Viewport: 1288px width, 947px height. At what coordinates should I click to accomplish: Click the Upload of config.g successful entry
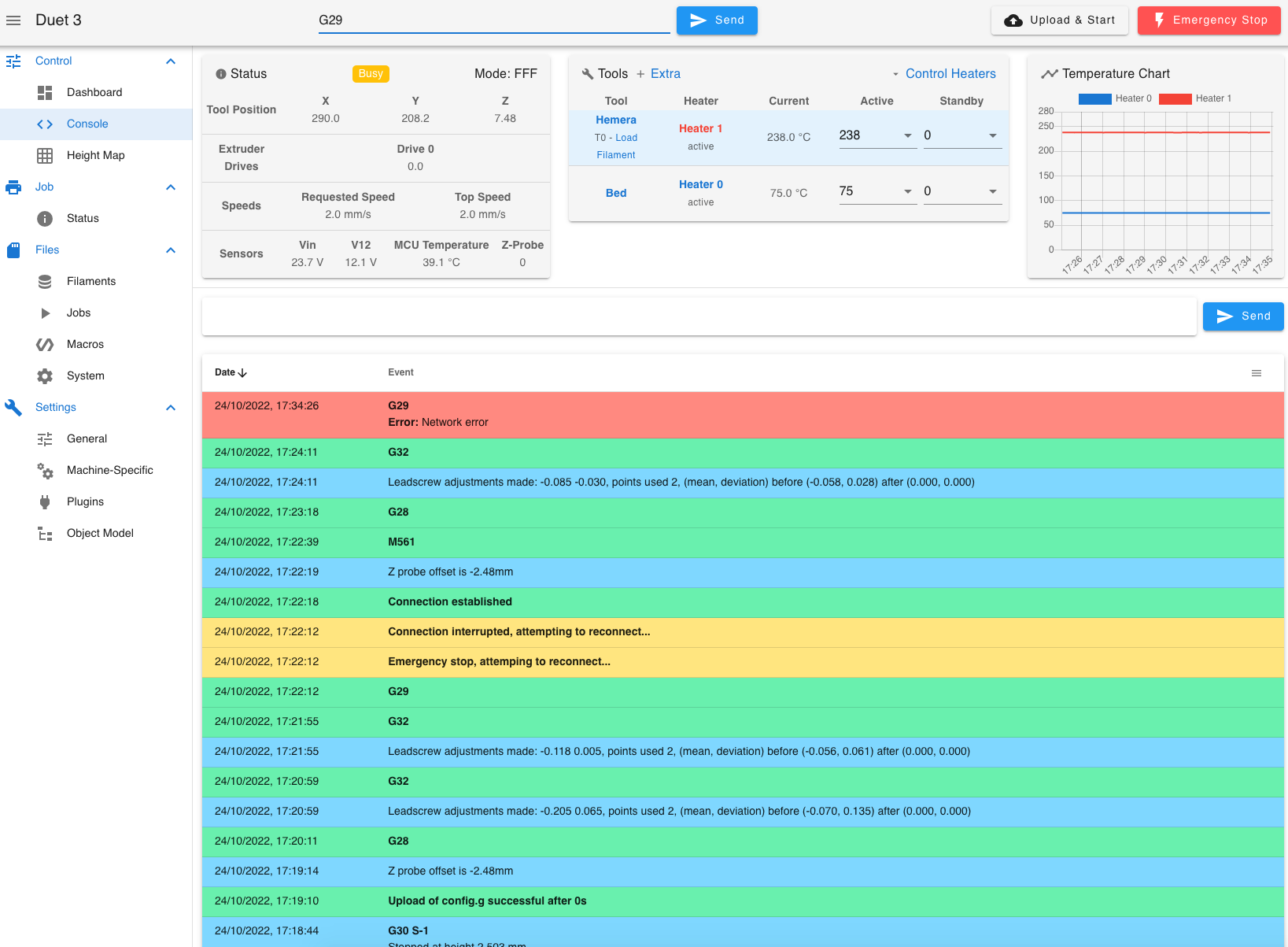(x=743, y=901)
